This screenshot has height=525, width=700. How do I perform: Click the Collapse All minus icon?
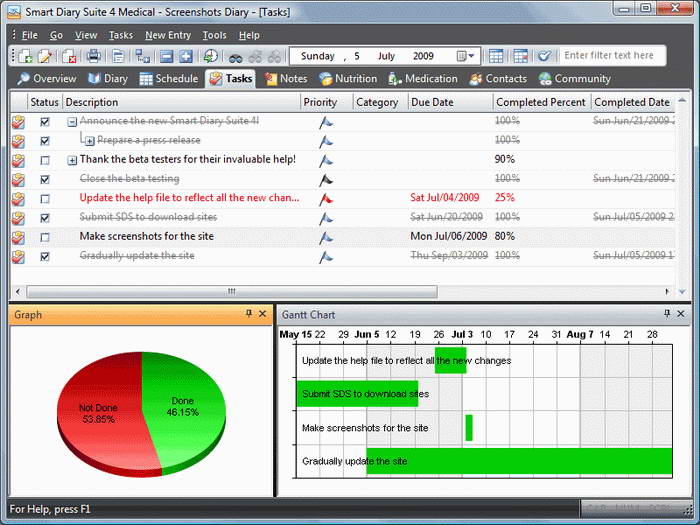(167, 56)
